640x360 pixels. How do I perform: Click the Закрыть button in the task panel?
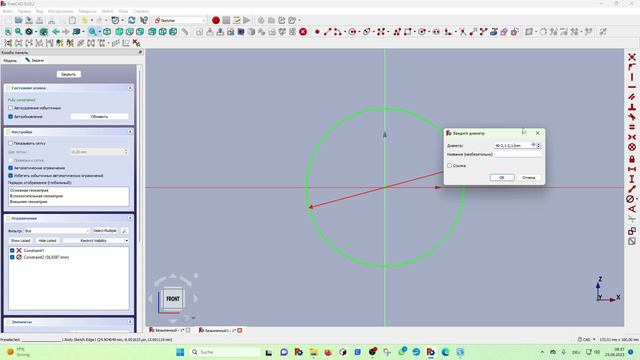[69, 74]
